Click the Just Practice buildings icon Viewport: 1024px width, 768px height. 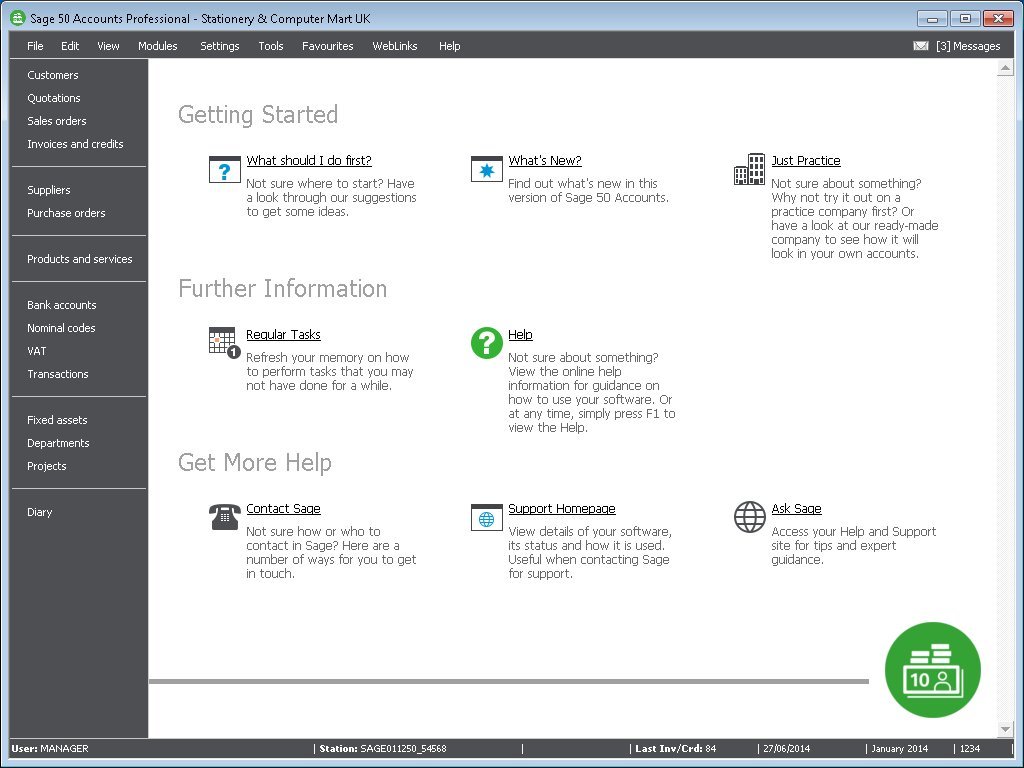[x=749, y=170]
